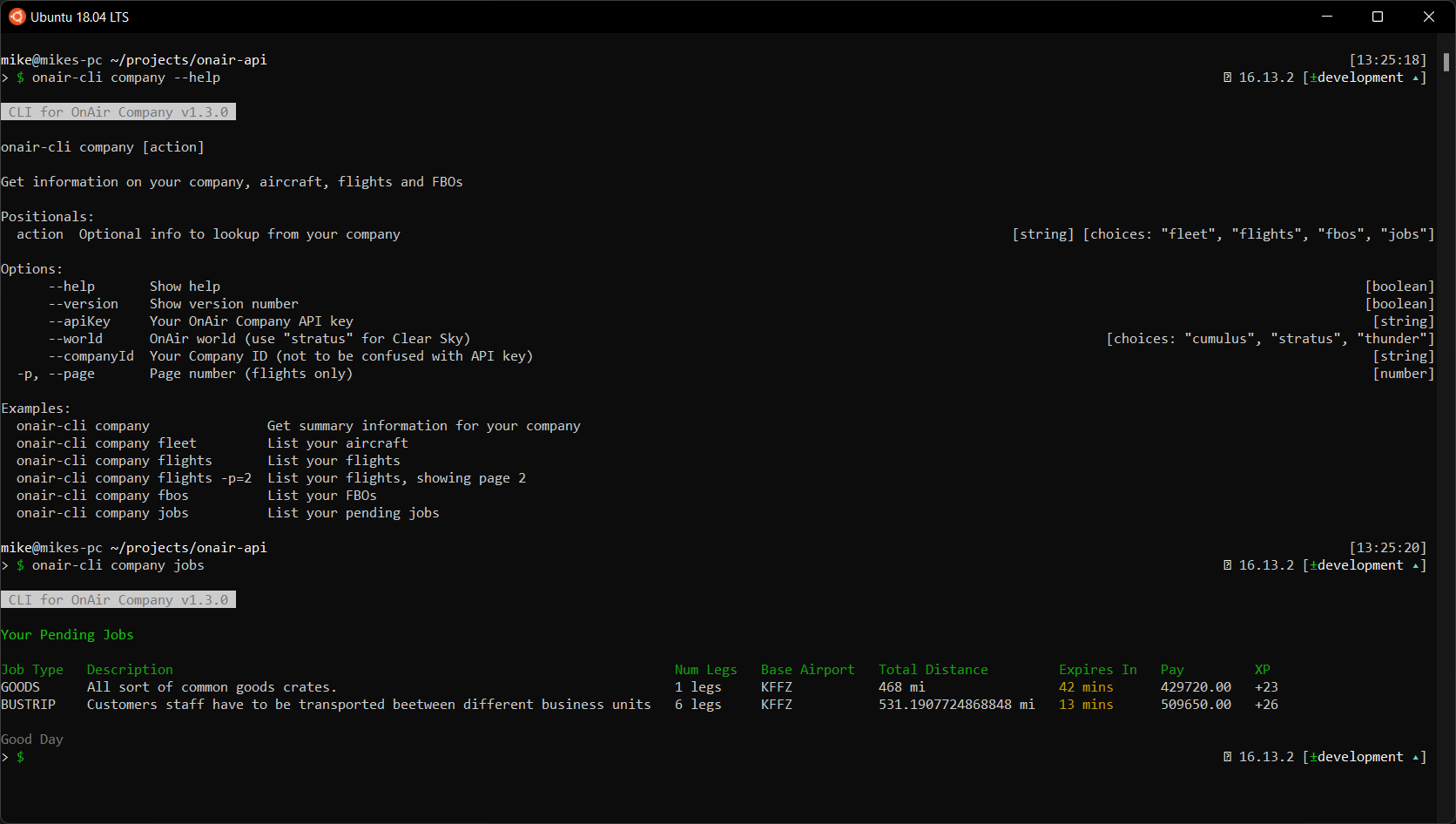Click the first 'CLI for OnAir Company v1.3.0' banner

point(118,112)
